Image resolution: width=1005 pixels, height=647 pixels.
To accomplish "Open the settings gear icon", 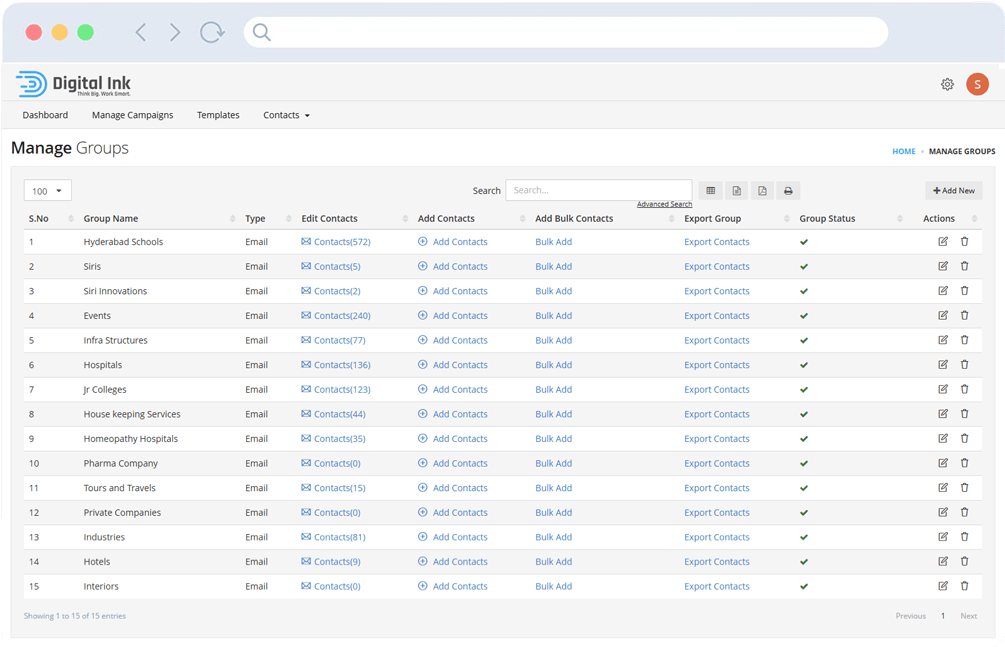I will click(947, 85).
